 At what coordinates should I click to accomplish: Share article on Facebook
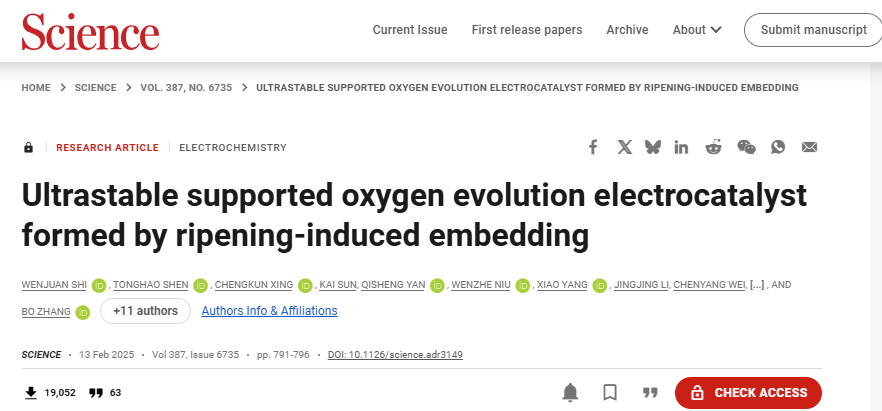pyautogui.click(x=593, y=147)
